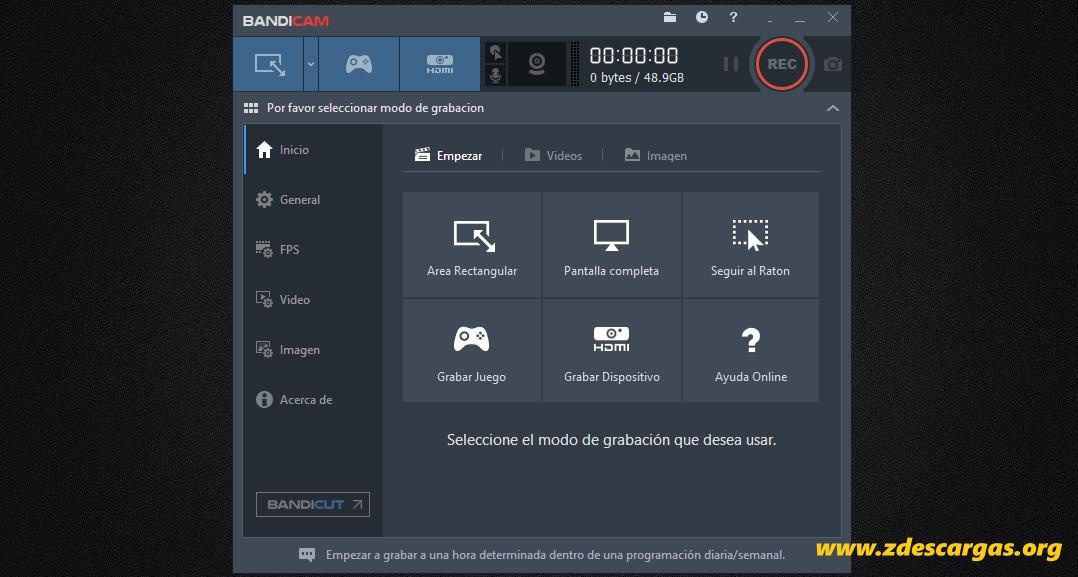The image size is (1078, 577).
Task: Close the Bandicam window
Action: pyautogui.click(x=833, y=17)
